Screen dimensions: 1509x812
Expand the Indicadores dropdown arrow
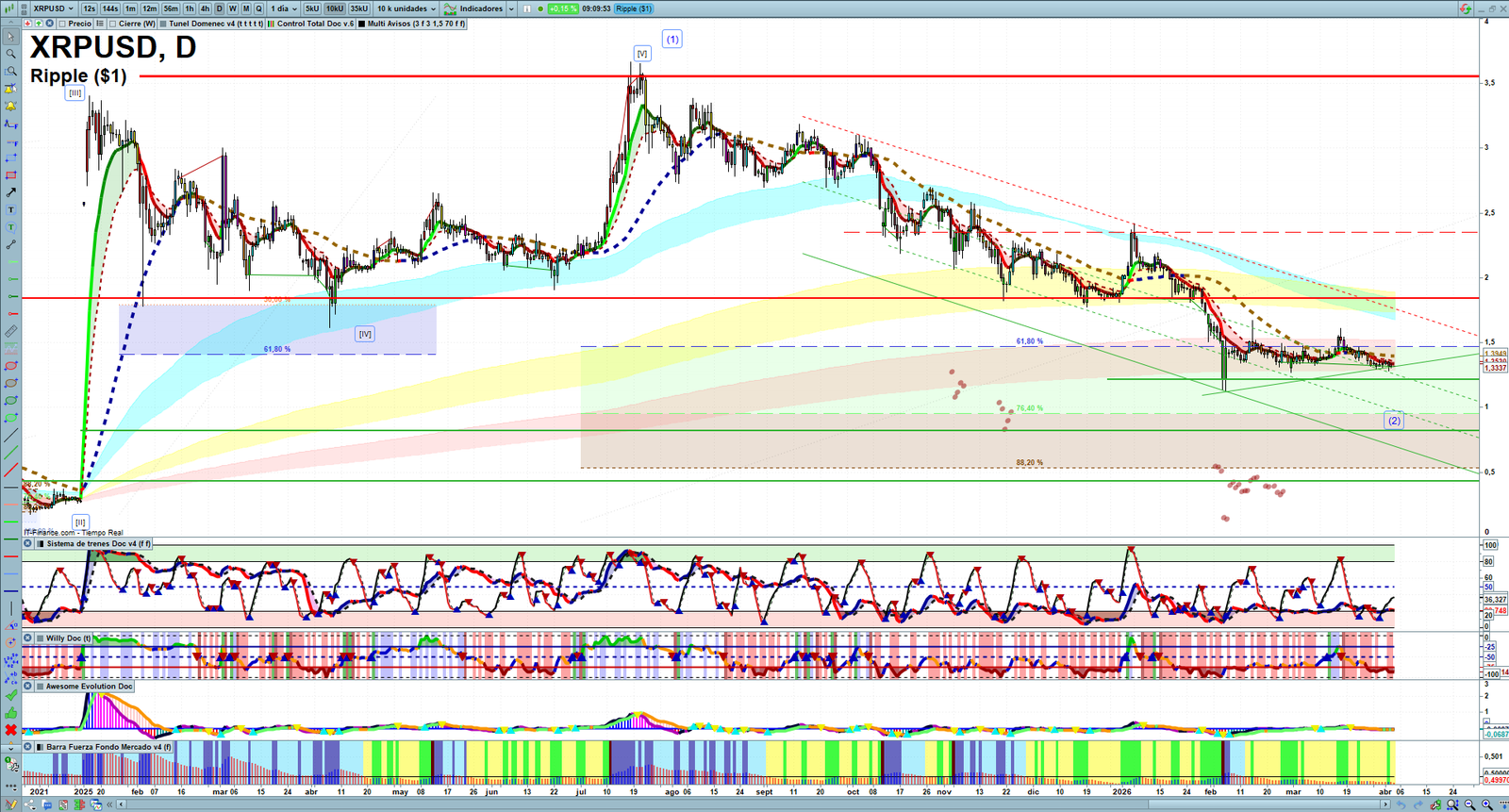tap(511, 8)
